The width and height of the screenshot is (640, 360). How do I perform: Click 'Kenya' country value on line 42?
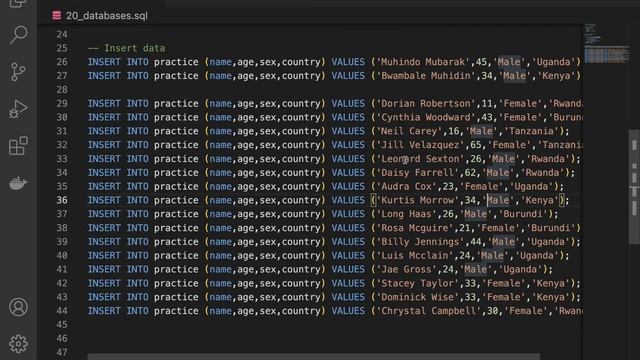(551, 284)
